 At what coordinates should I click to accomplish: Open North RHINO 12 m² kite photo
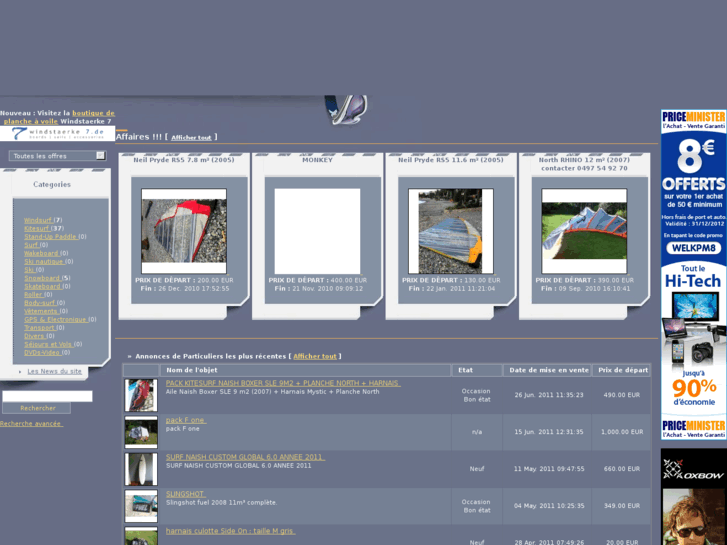[584, 231]
